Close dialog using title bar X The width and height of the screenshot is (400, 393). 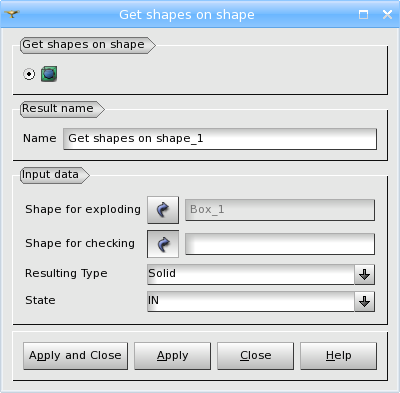[387, 14]
